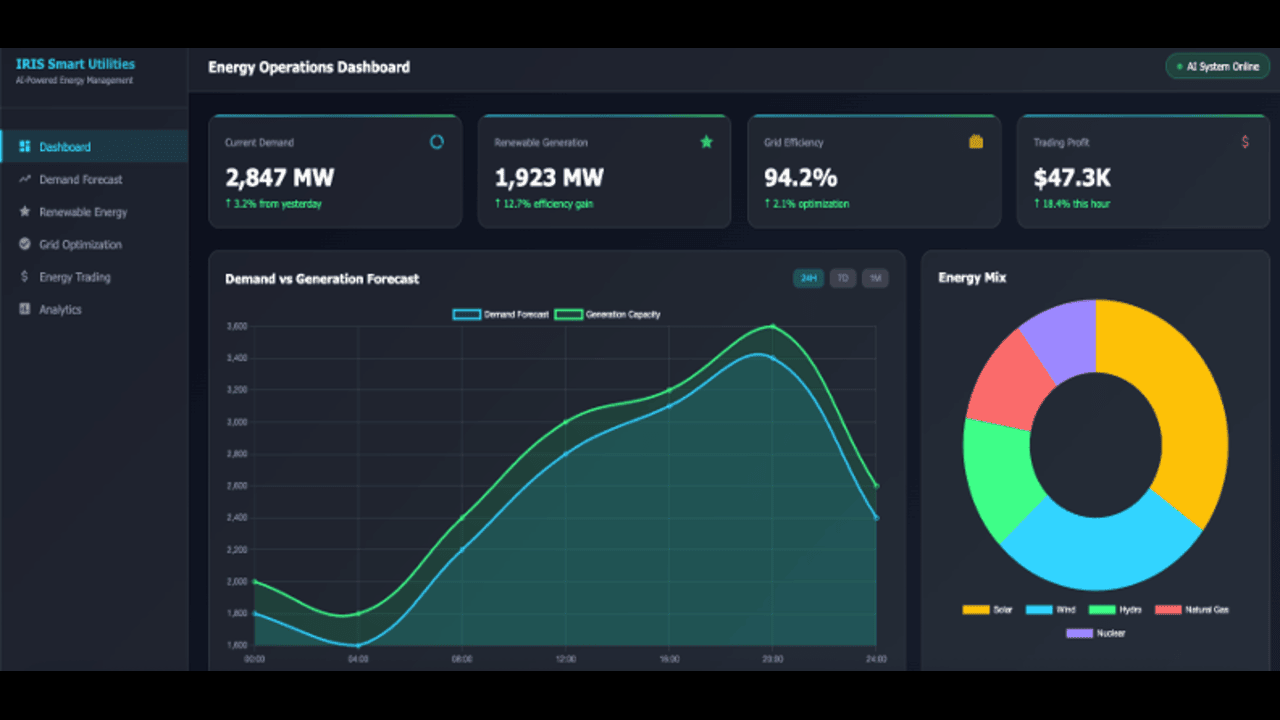Screen dimensions: 1280x720
Task: Click the Demand Forecast trend-line icon
Action: tap(25, 179)
